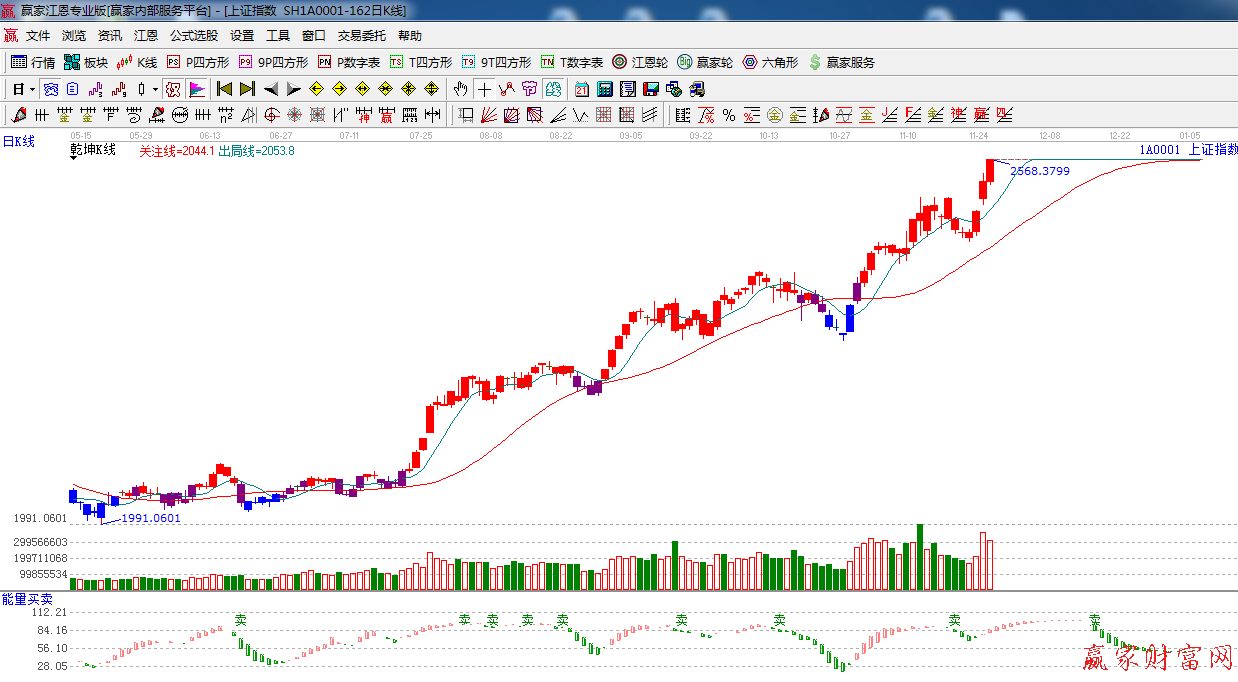Open the 行情 (Quotes) view
Screen dimensions: 1238x682
[32, 62]
